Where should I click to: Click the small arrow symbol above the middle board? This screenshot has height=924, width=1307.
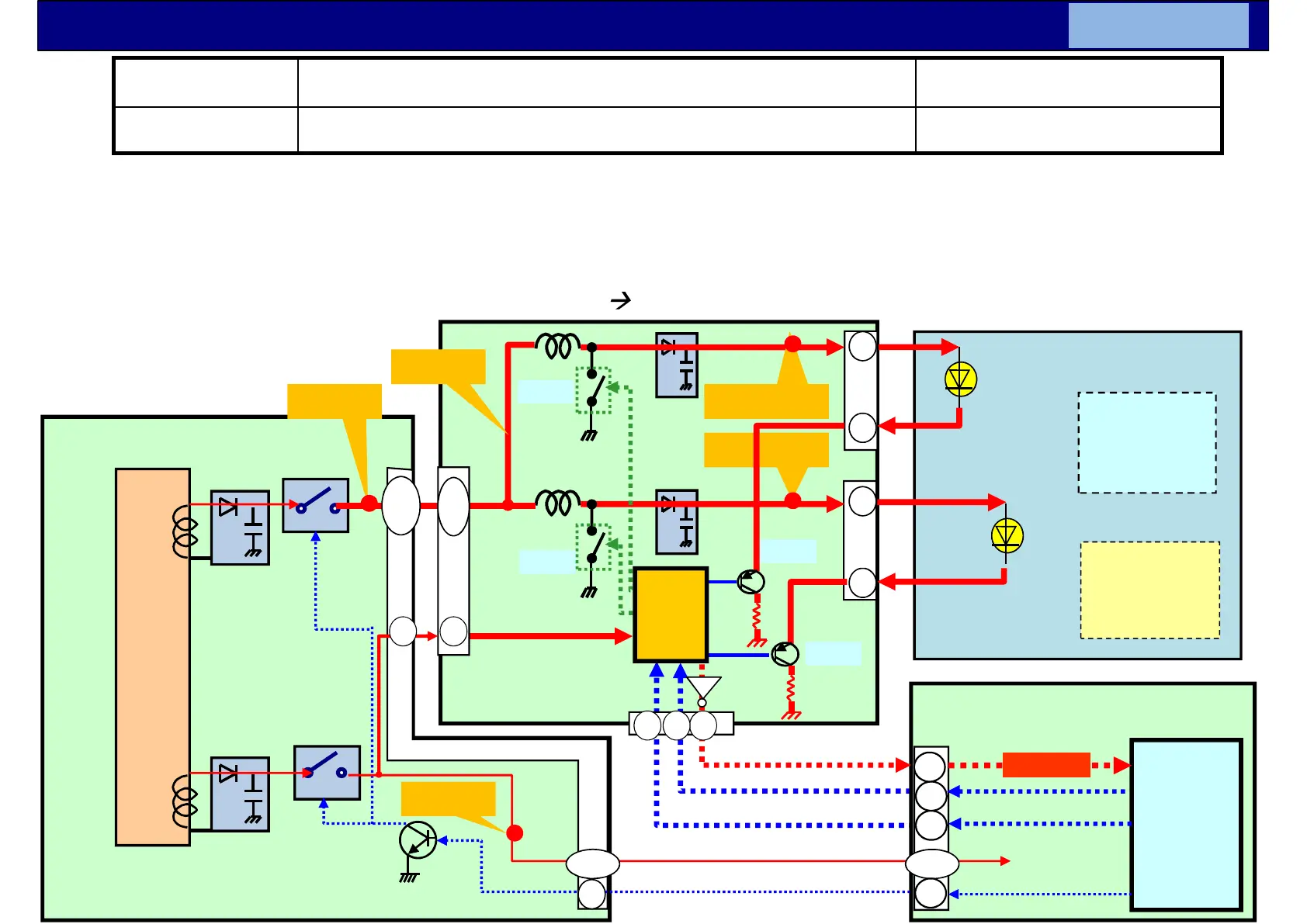621,300
